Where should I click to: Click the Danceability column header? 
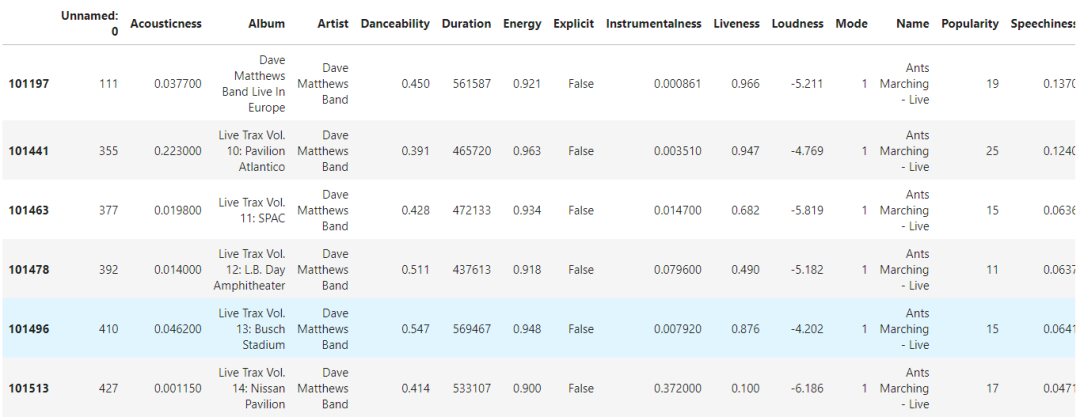(395, 23)
